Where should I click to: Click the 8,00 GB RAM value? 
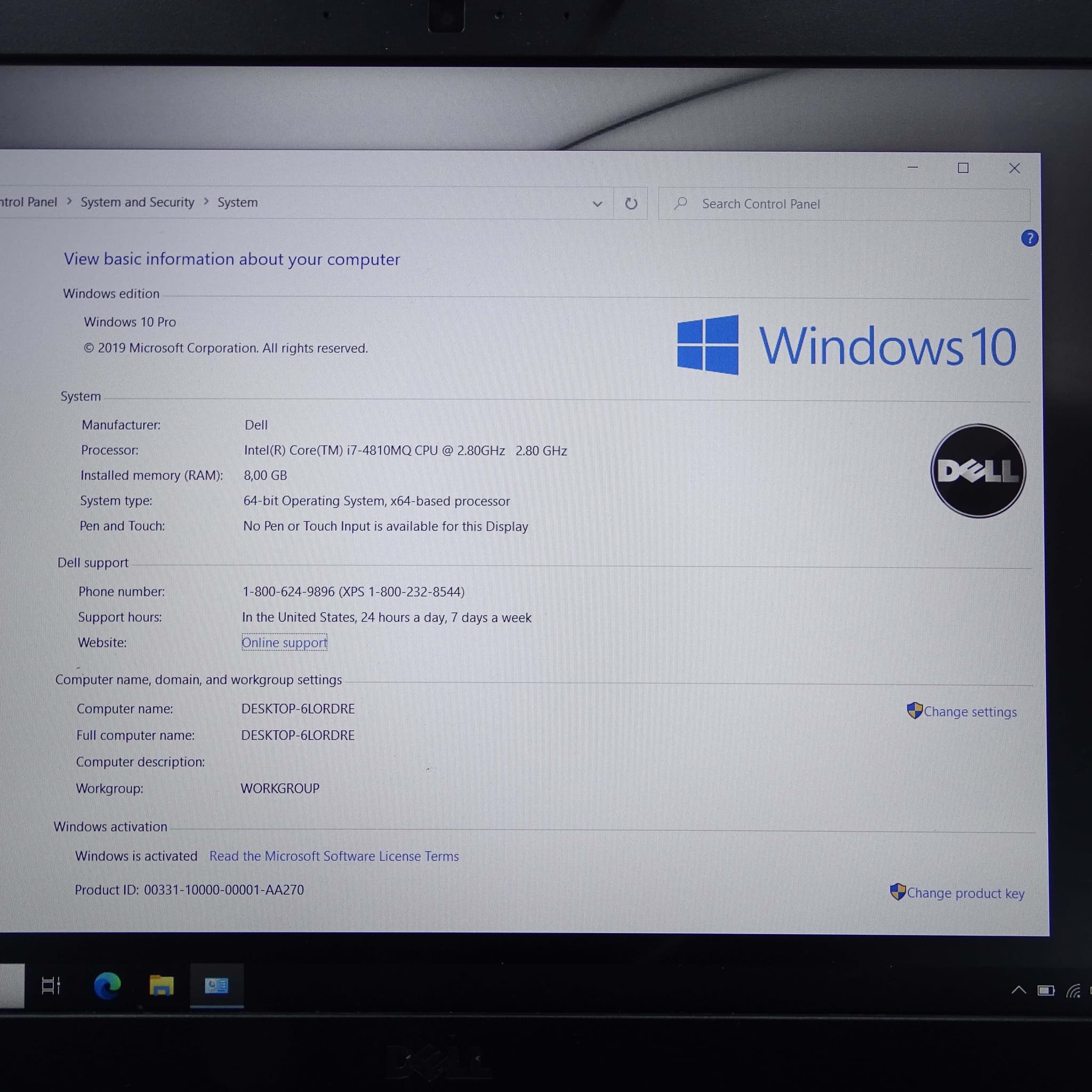click(265, 475)
